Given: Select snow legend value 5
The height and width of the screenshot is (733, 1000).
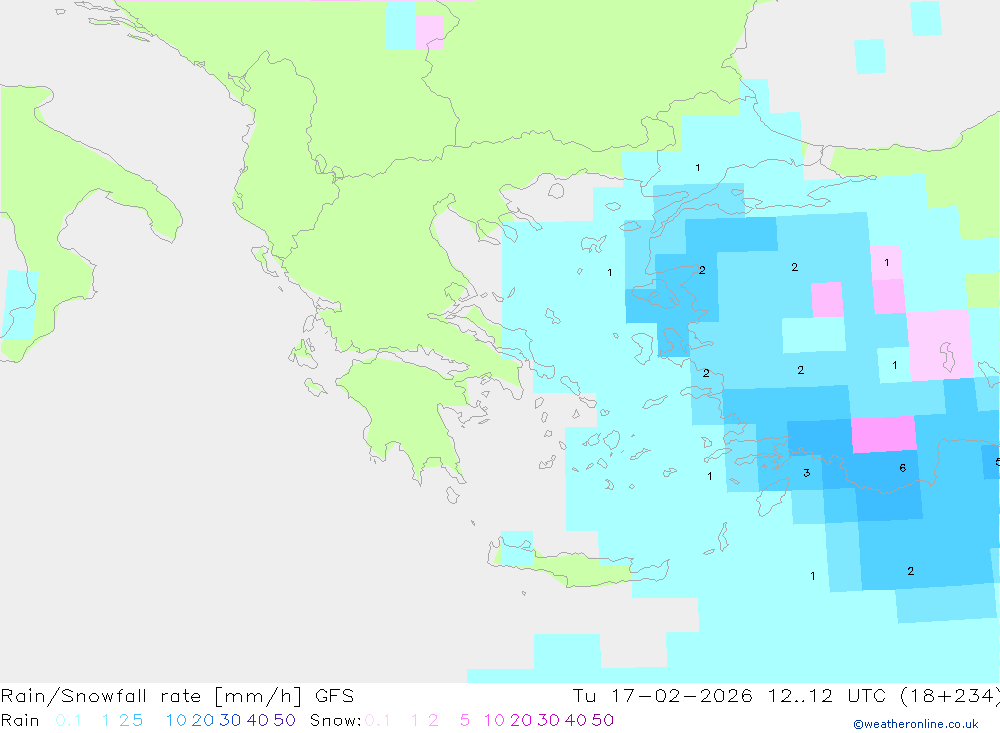Looking at the screenshot, I should pyautogui.click(x=465, y=720).
